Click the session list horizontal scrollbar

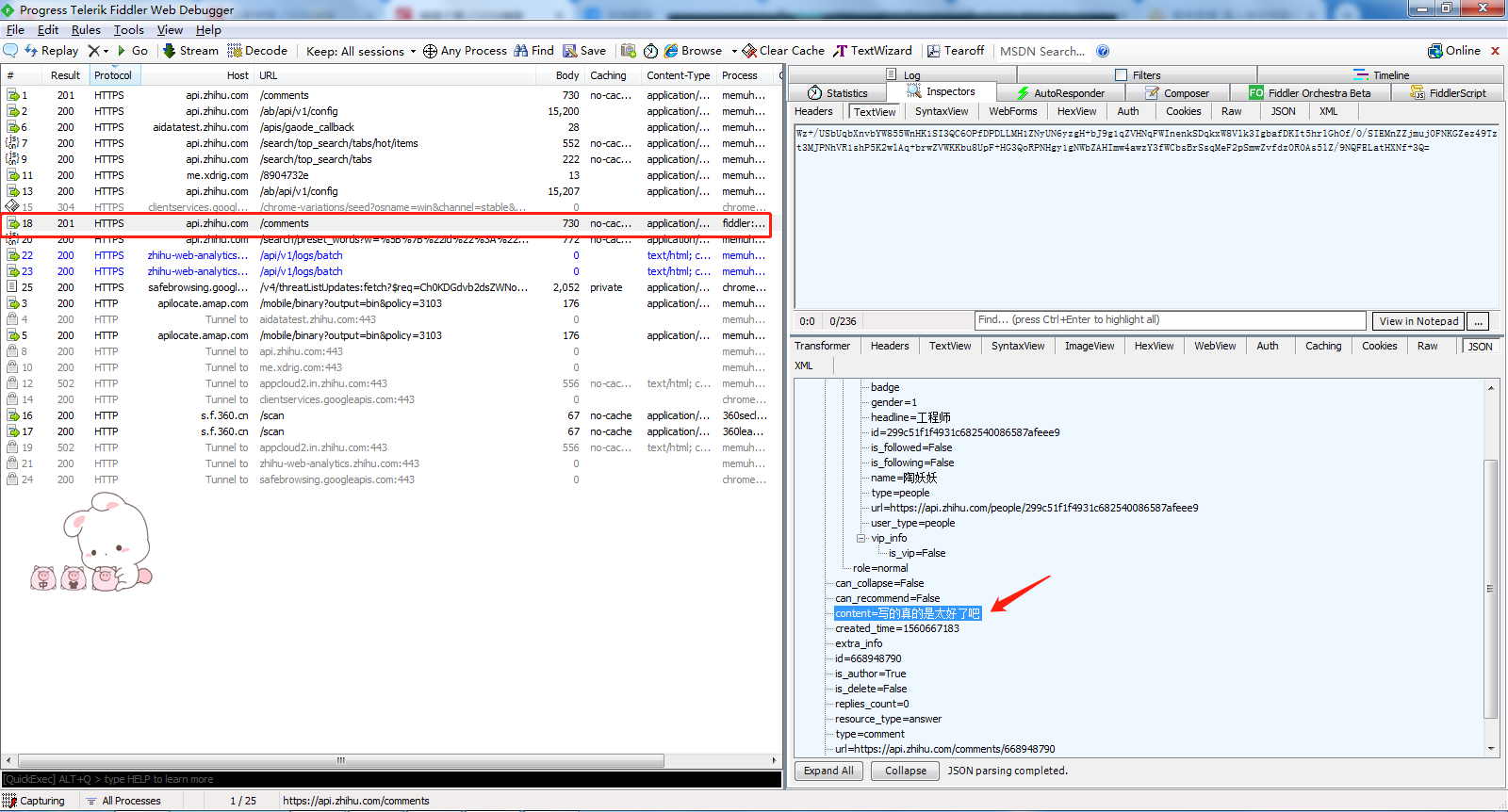tap(340, 760)
